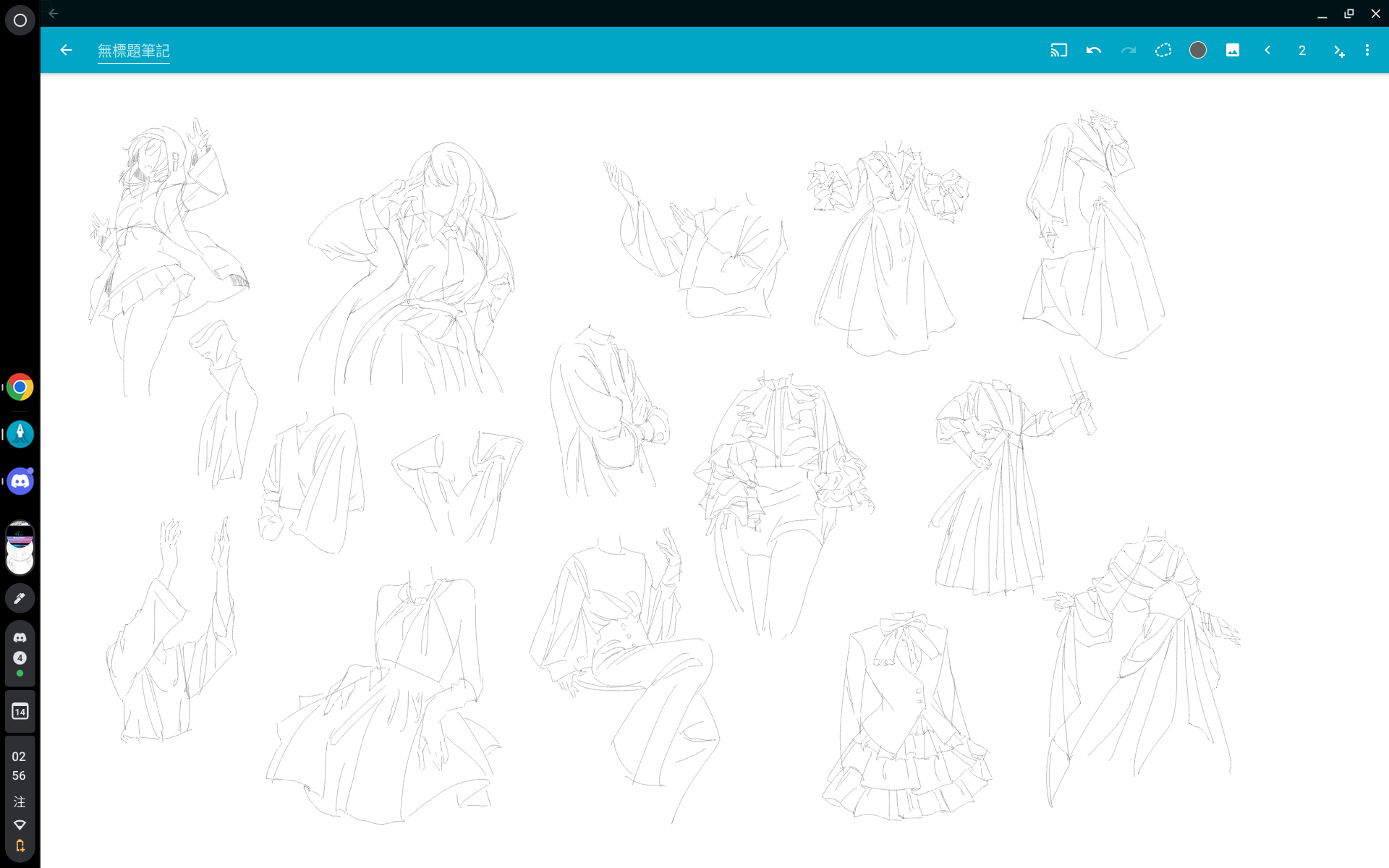Screen dimensions: 1389x868
Task: Open the input method 注 indicator
Action: click(x=20, y=801)
